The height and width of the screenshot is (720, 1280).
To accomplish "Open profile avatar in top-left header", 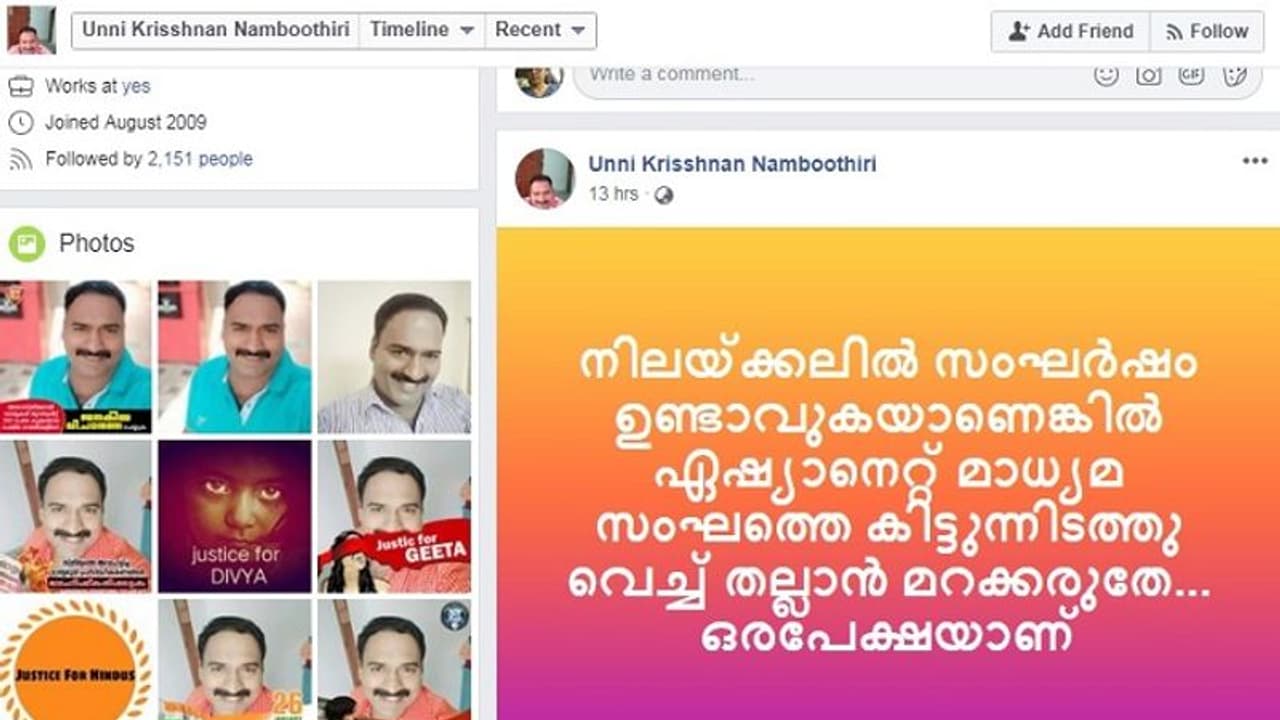I will tap(31, 30).
